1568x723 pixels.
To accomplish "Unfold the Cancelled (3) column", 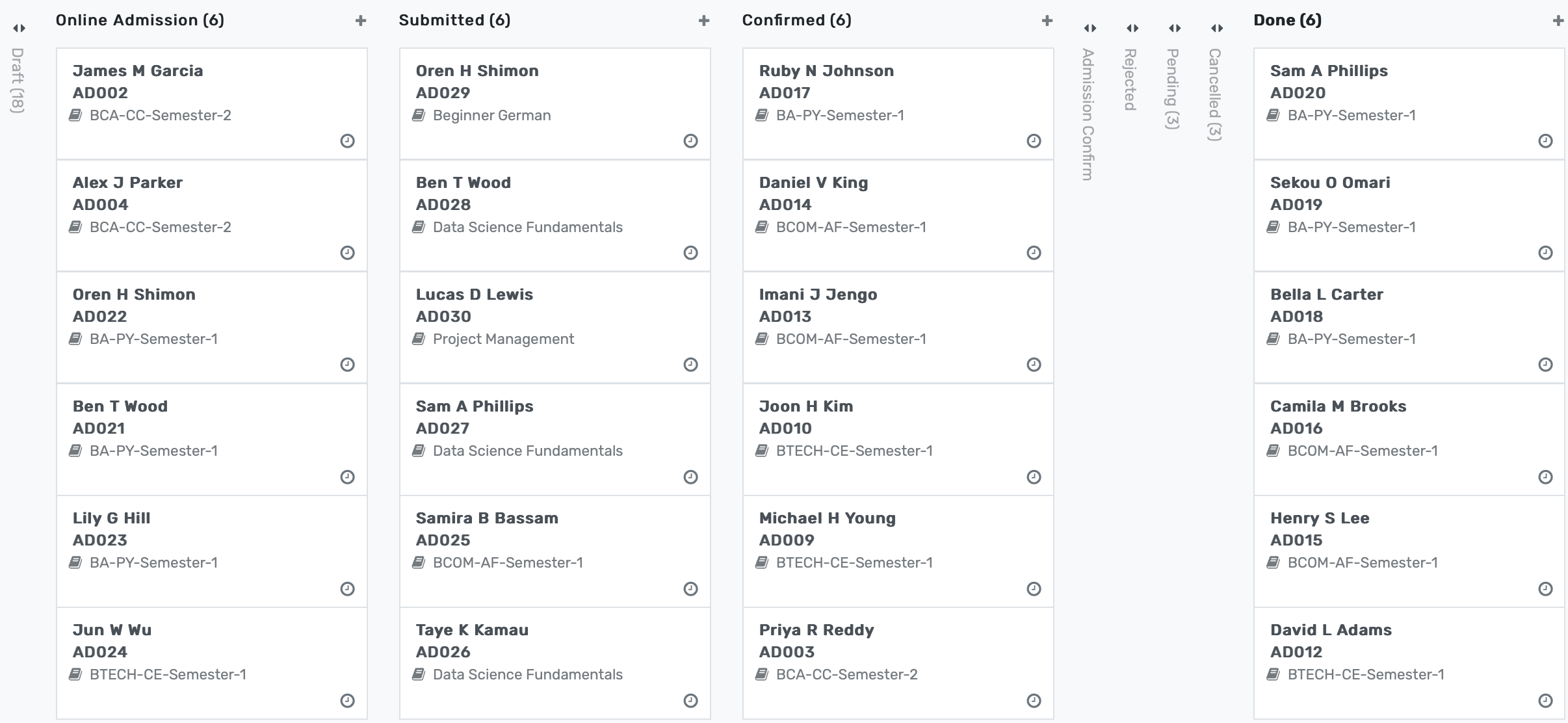I will coord(1217,28).
